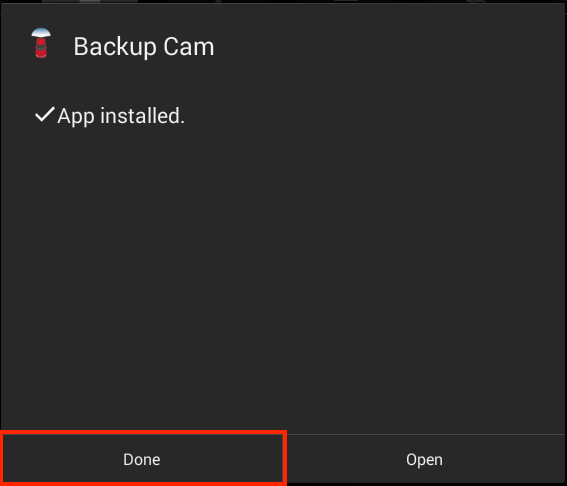Click the Backup Cam title text
This screenshot has width=567, height=486.
[144, 47]
